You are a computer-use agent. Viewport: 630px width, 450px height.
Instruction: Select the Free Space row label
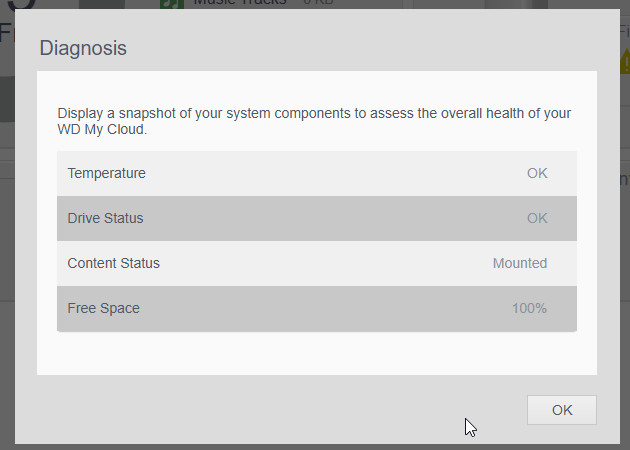pyautogui.click(x=104, y=308)
